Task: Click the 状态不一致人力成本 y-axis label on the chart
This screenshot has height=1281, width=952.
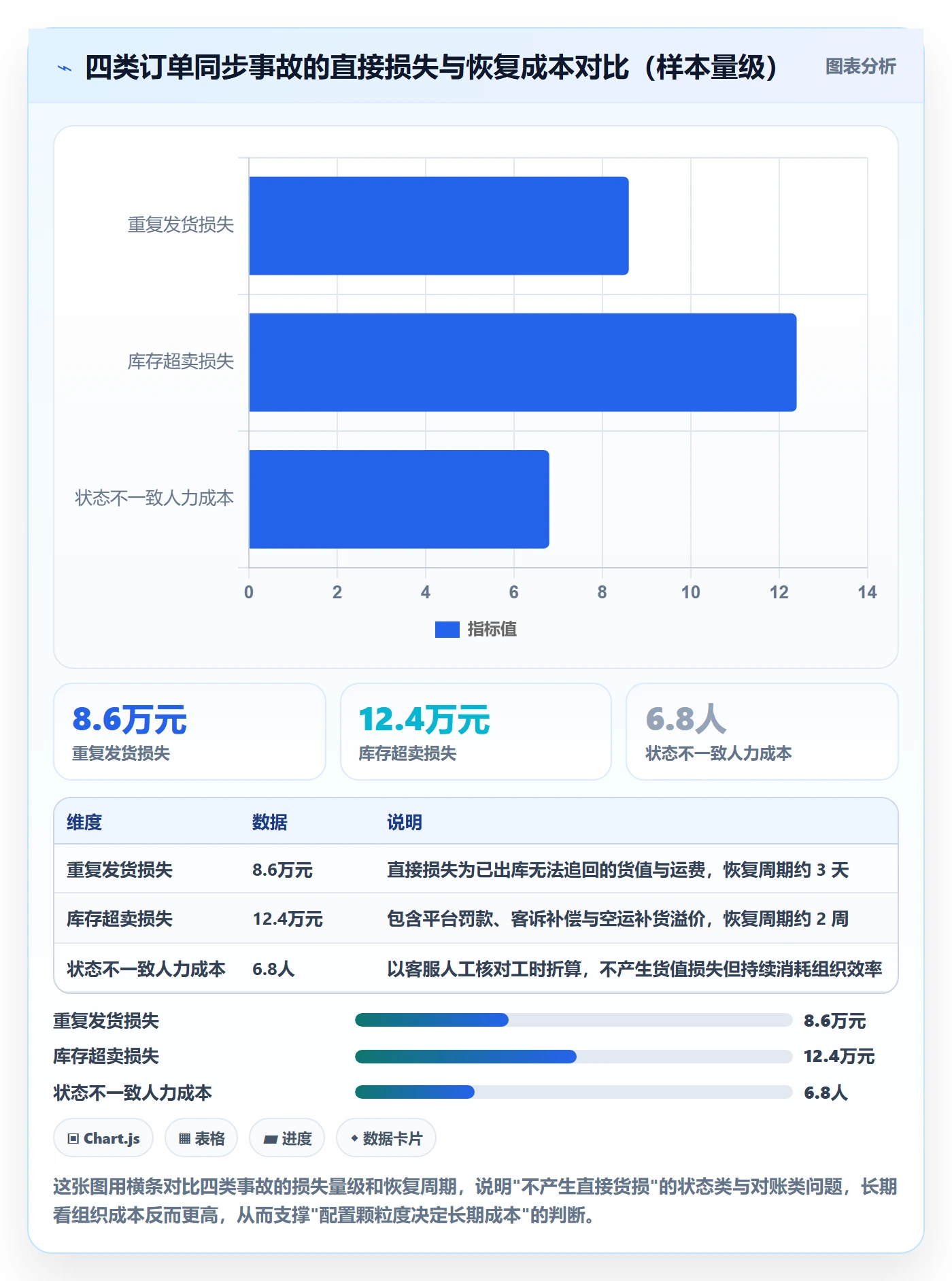Action: (154, 498)
